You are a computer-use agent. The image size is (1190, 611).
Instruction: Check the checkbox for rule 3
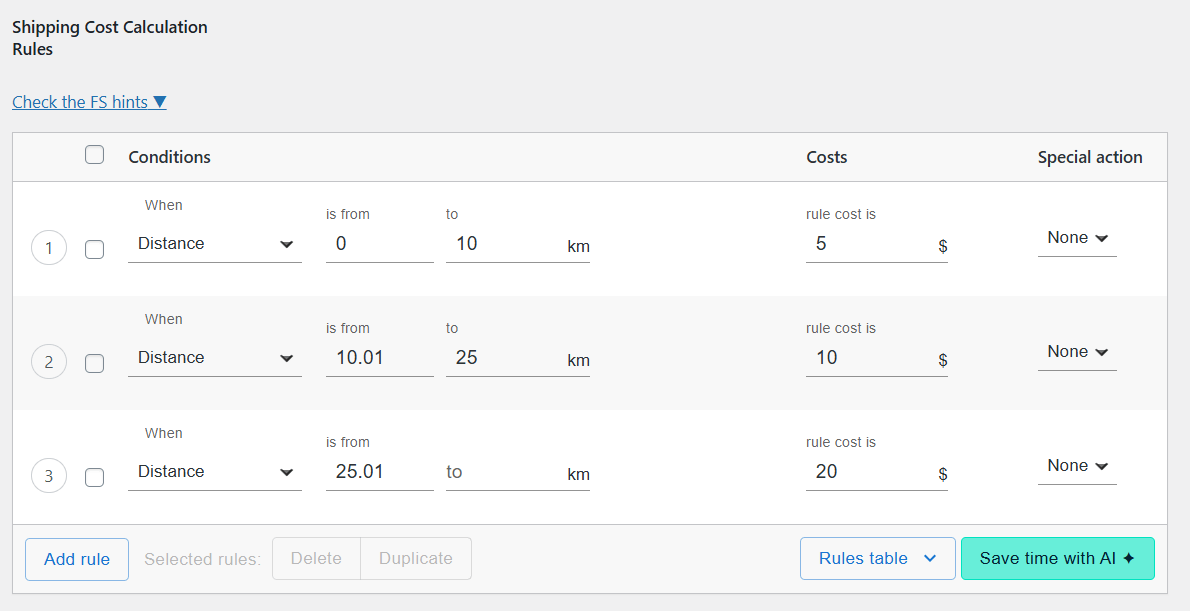pyautogui.click(x=94, y=477)
